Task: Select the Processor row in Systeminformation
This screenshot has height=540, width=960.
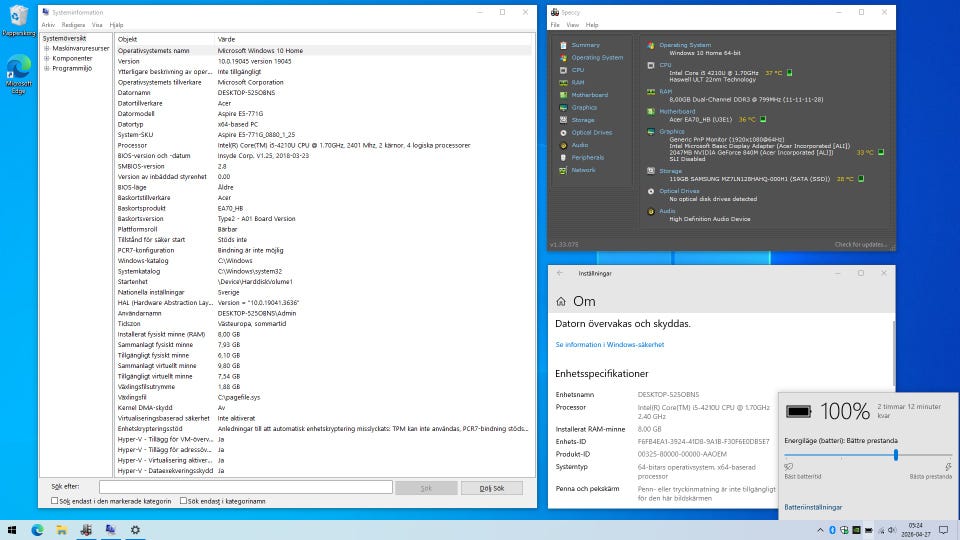Action: pos(324,145)
